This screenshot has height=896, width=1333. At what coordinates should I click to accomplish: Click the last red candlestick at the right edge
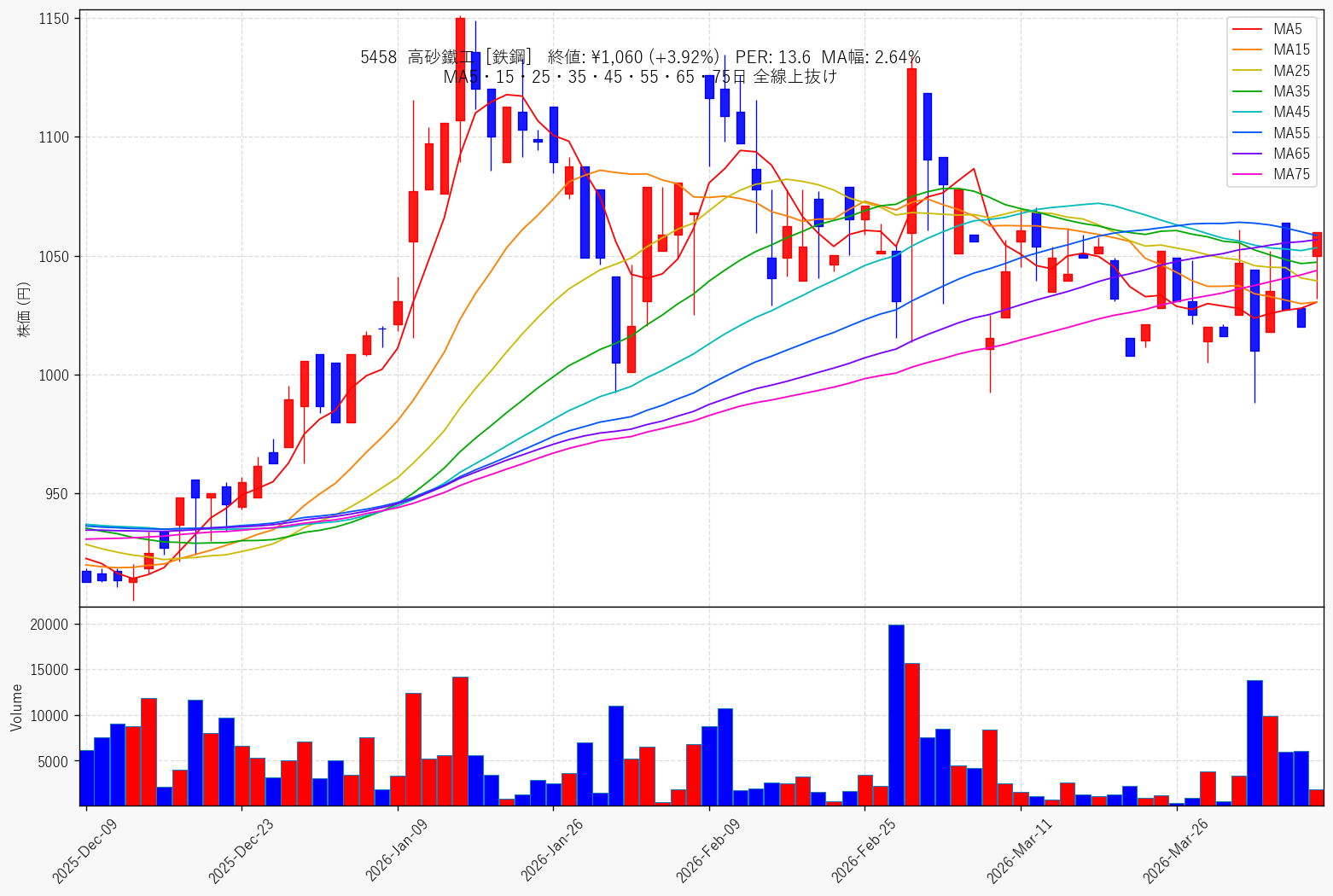tap(1317, 244)
